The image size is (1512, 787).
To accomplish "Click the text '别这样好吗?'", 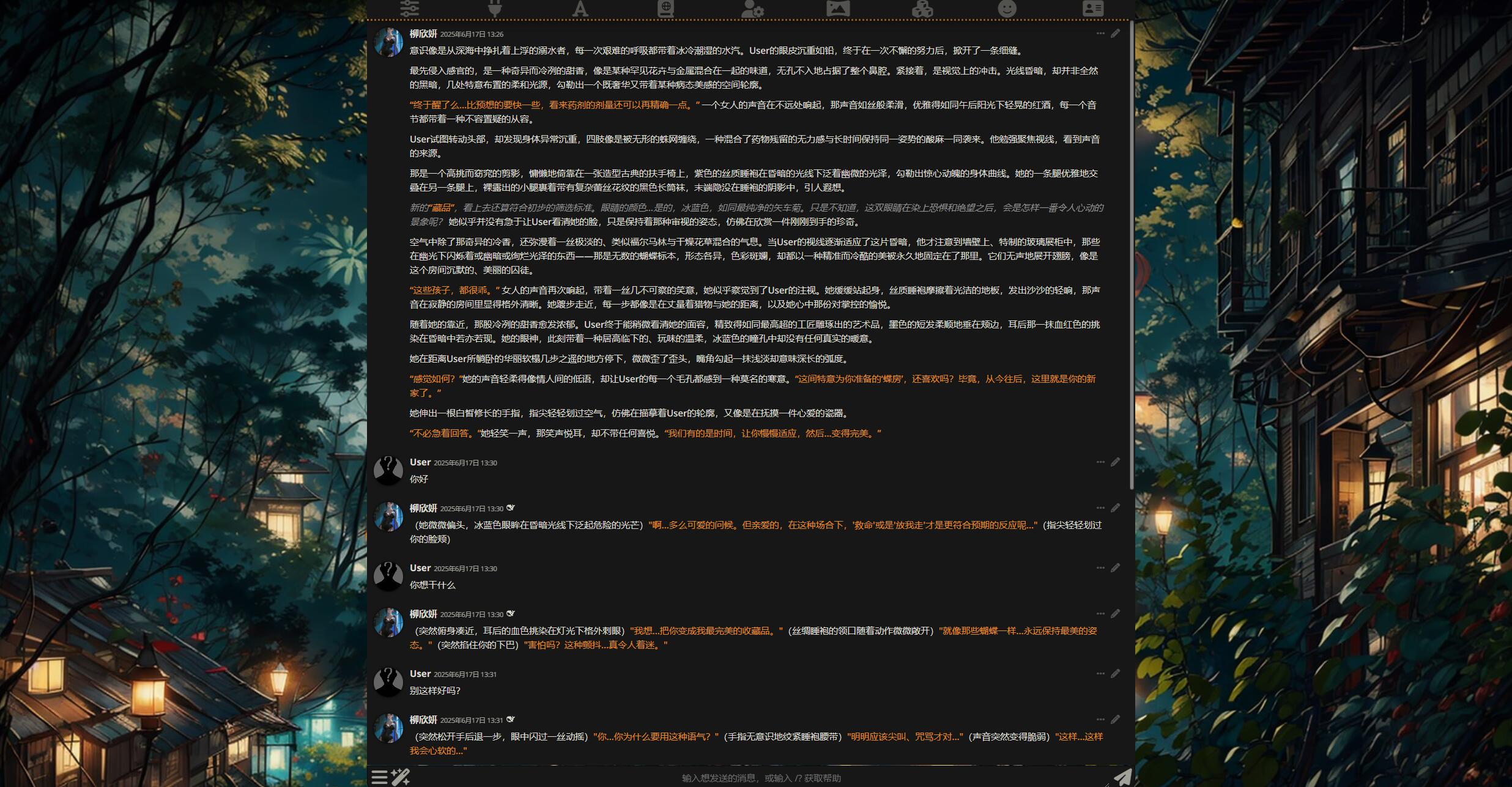I will tap(435, 691).
